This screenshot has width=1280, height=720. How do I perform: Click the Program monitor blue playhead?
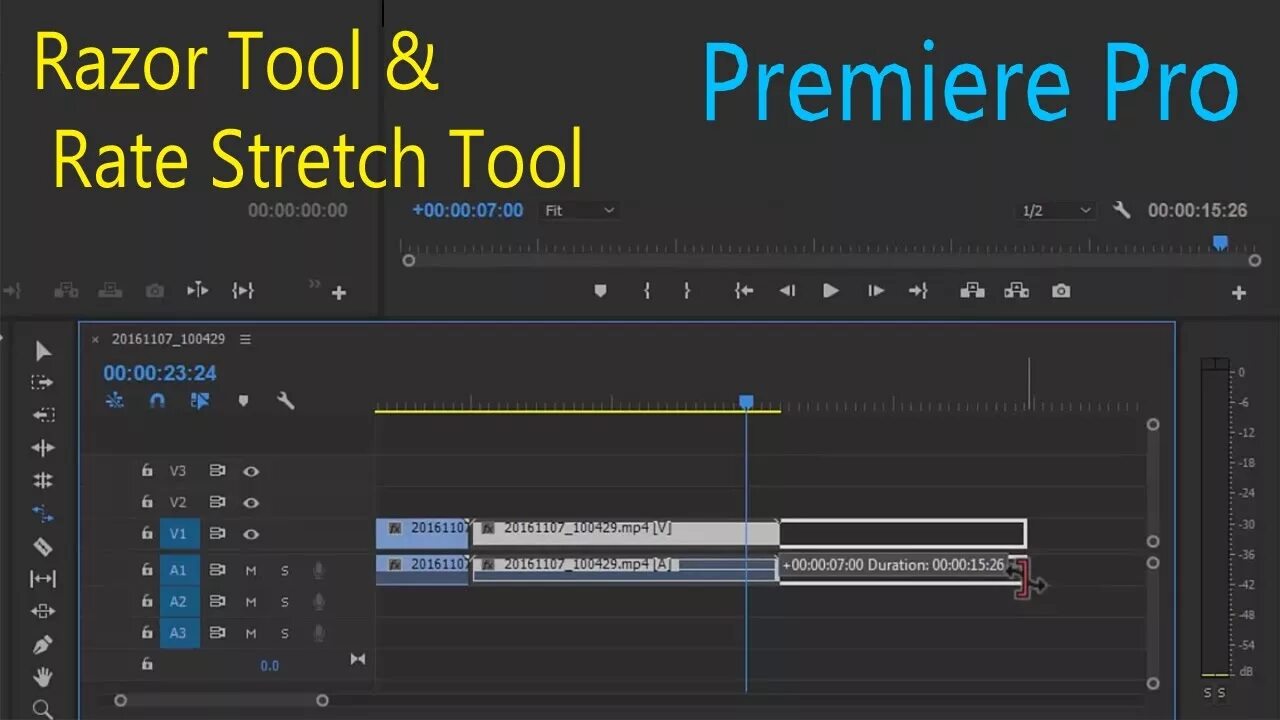(x=1220, y=242)
